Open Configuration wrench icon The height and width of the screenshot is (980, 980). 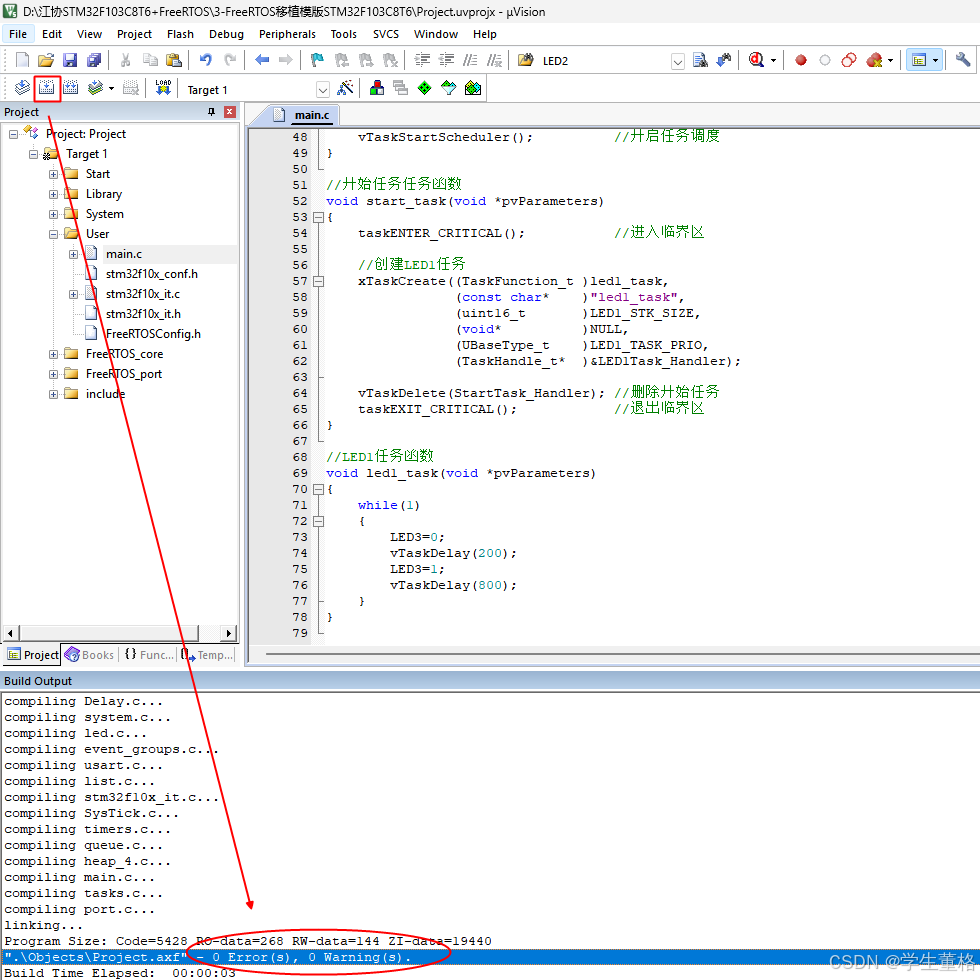[962, 60]
